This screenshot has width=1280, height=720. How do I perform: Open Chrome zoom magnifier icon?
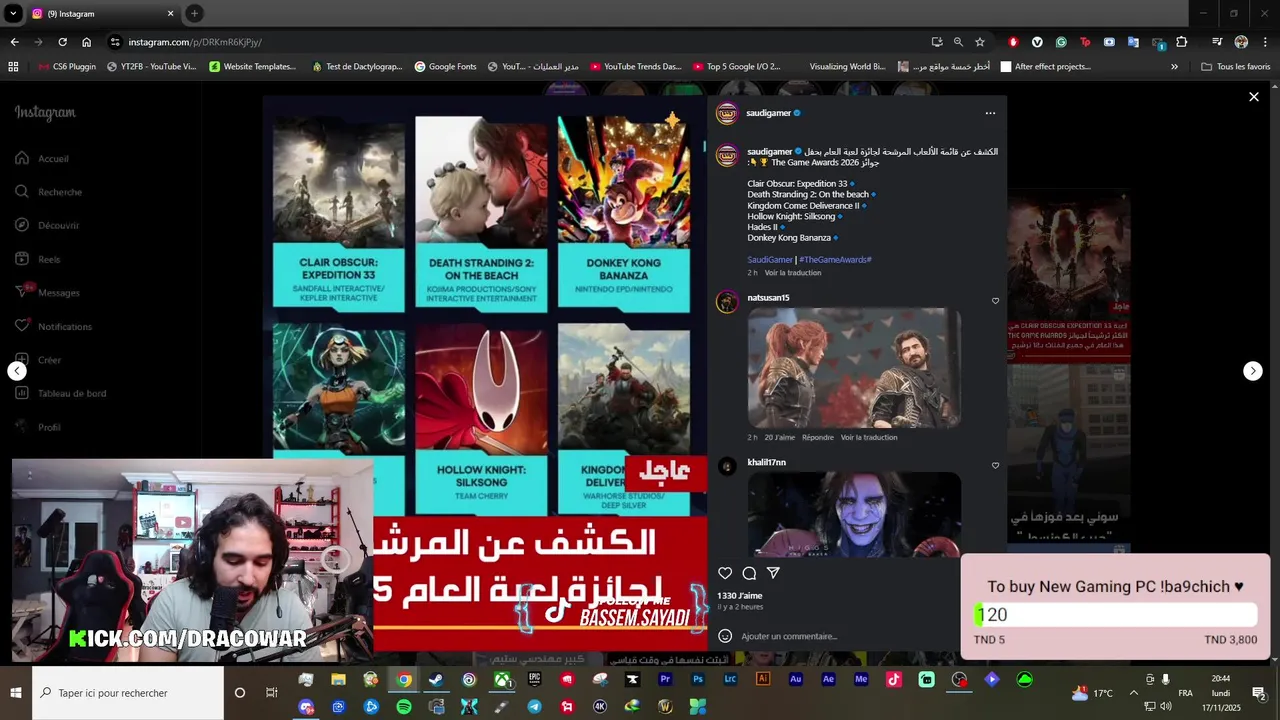(x=958, y=42)
